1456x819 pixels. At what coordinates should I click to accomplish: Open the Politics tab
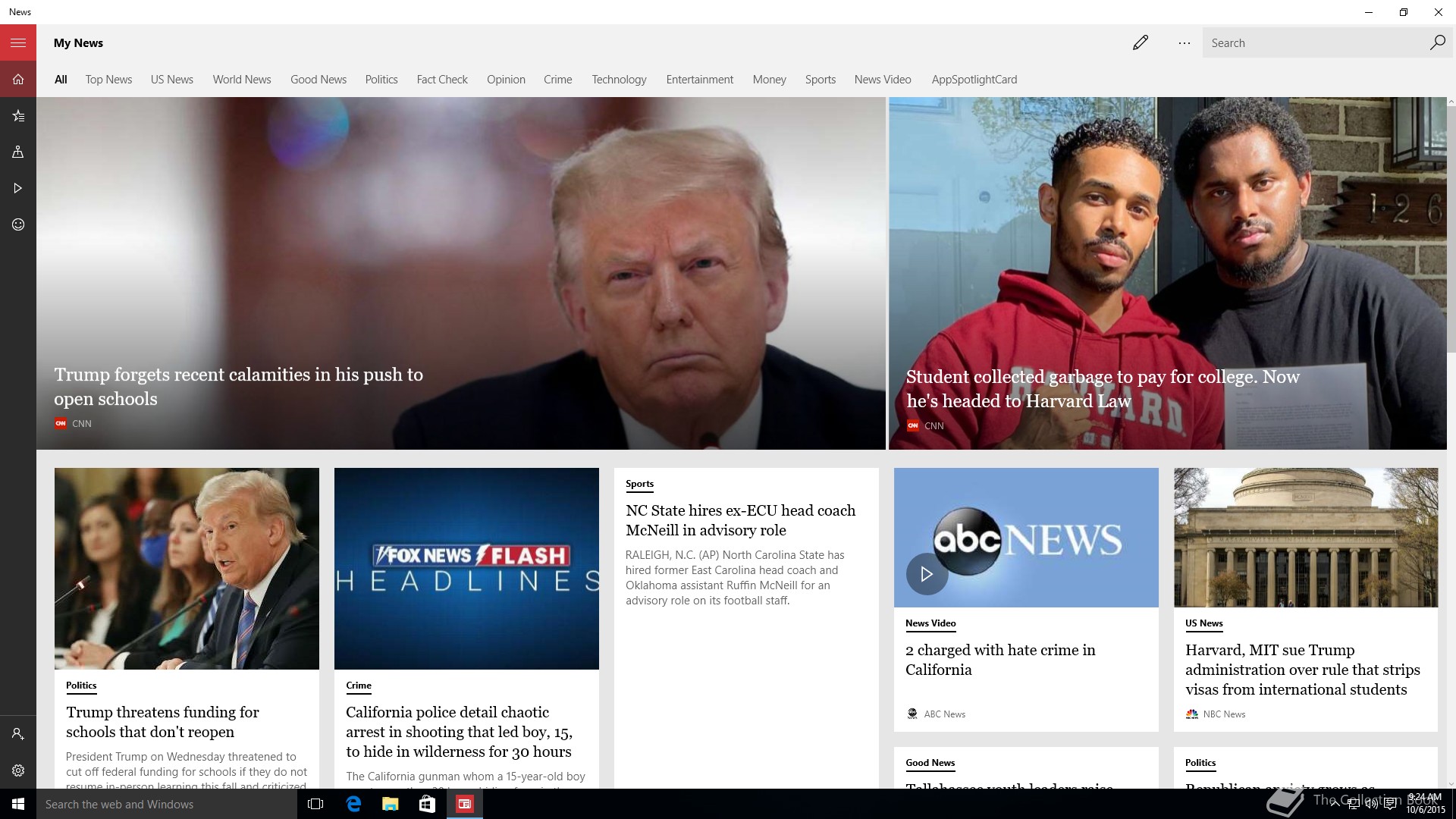[381, 80]
